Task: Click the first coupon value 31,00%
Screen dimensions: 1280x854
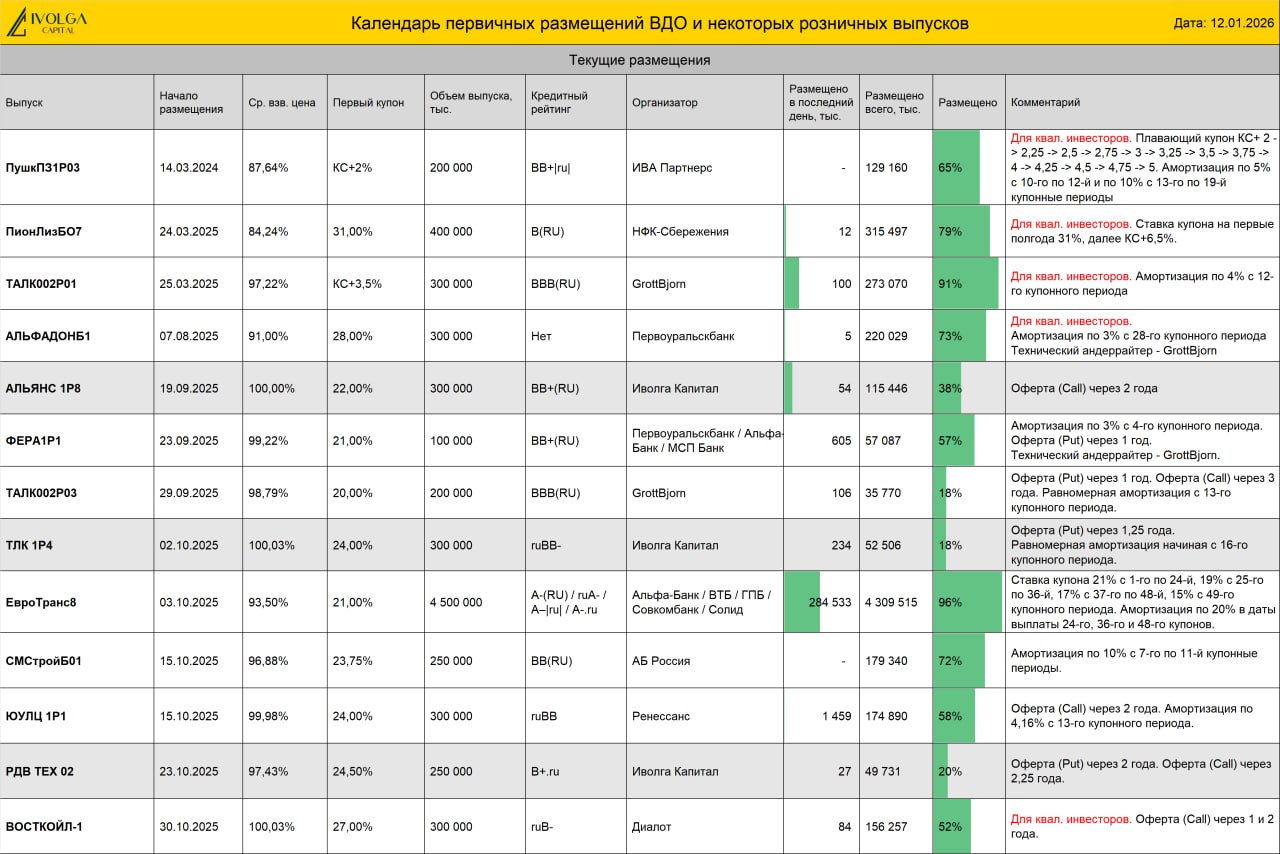Action: [x=352, y=231]
